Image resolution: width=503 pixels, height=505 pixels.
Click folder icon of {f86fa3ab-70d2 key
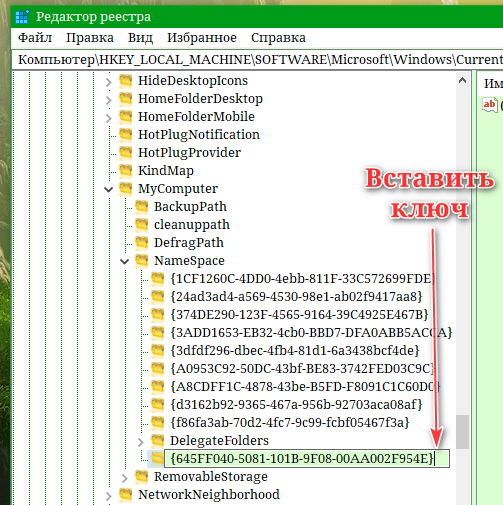point(158,423)
